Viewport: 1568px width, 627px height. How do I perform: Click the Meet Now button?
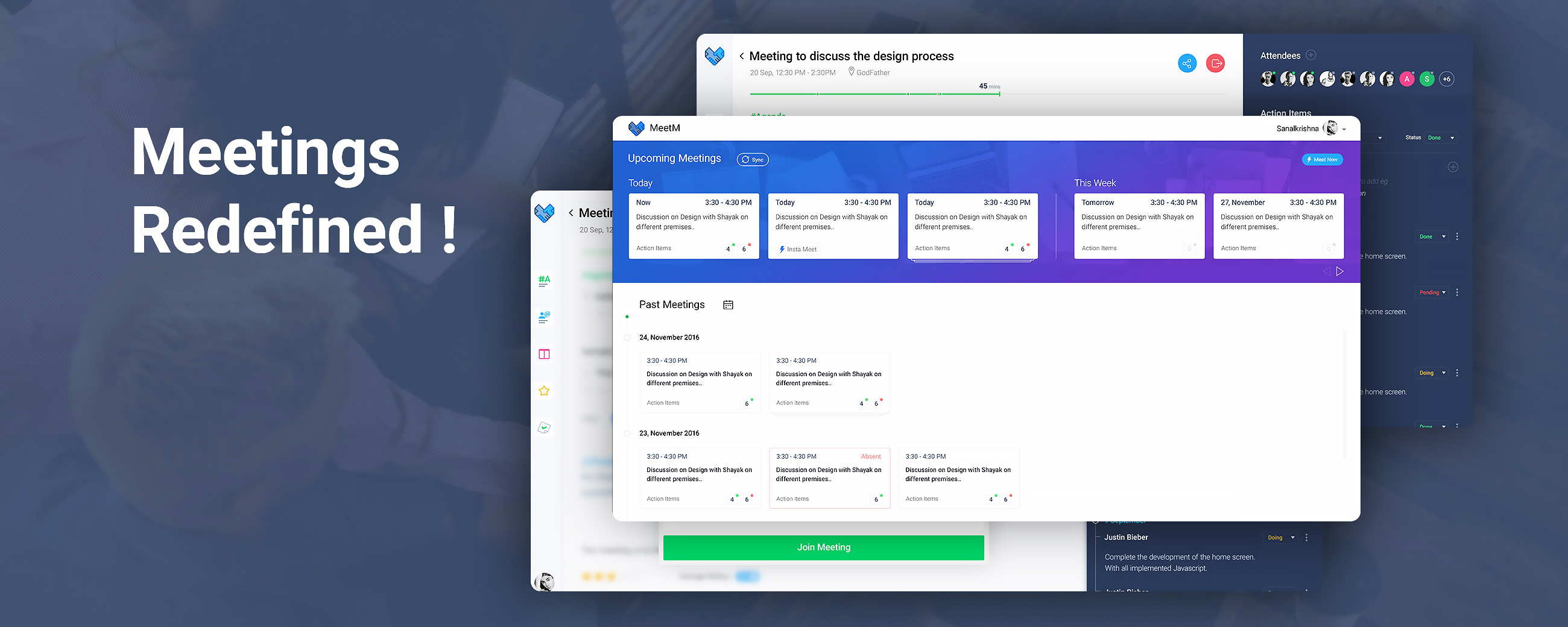pyautogui.click(x=1322, y=160)
